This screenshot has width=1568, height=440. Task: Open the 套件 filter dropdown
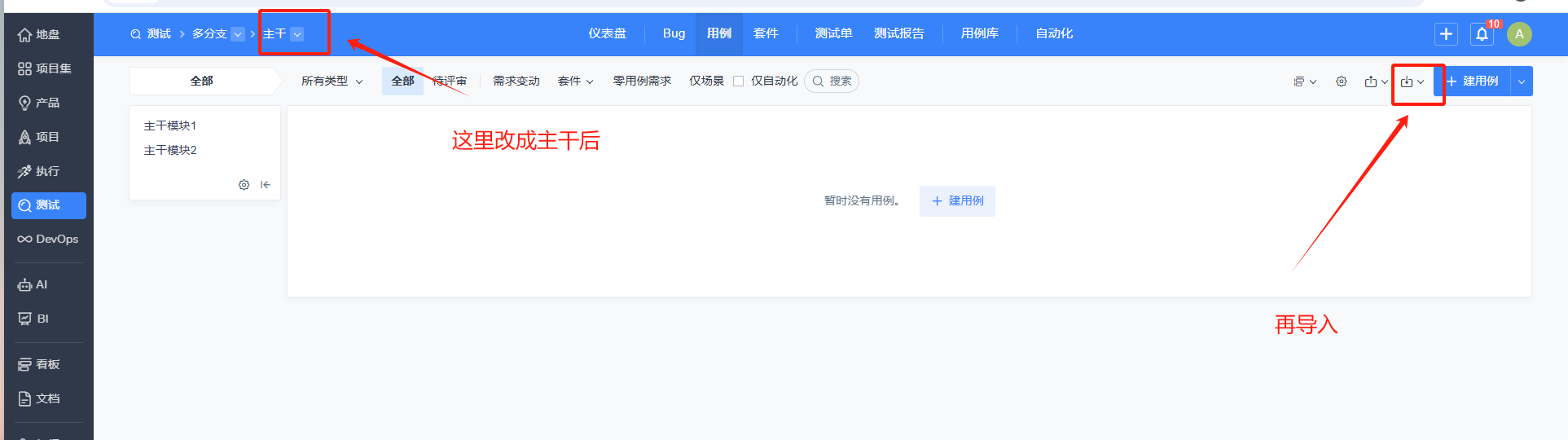pos(575,81)
